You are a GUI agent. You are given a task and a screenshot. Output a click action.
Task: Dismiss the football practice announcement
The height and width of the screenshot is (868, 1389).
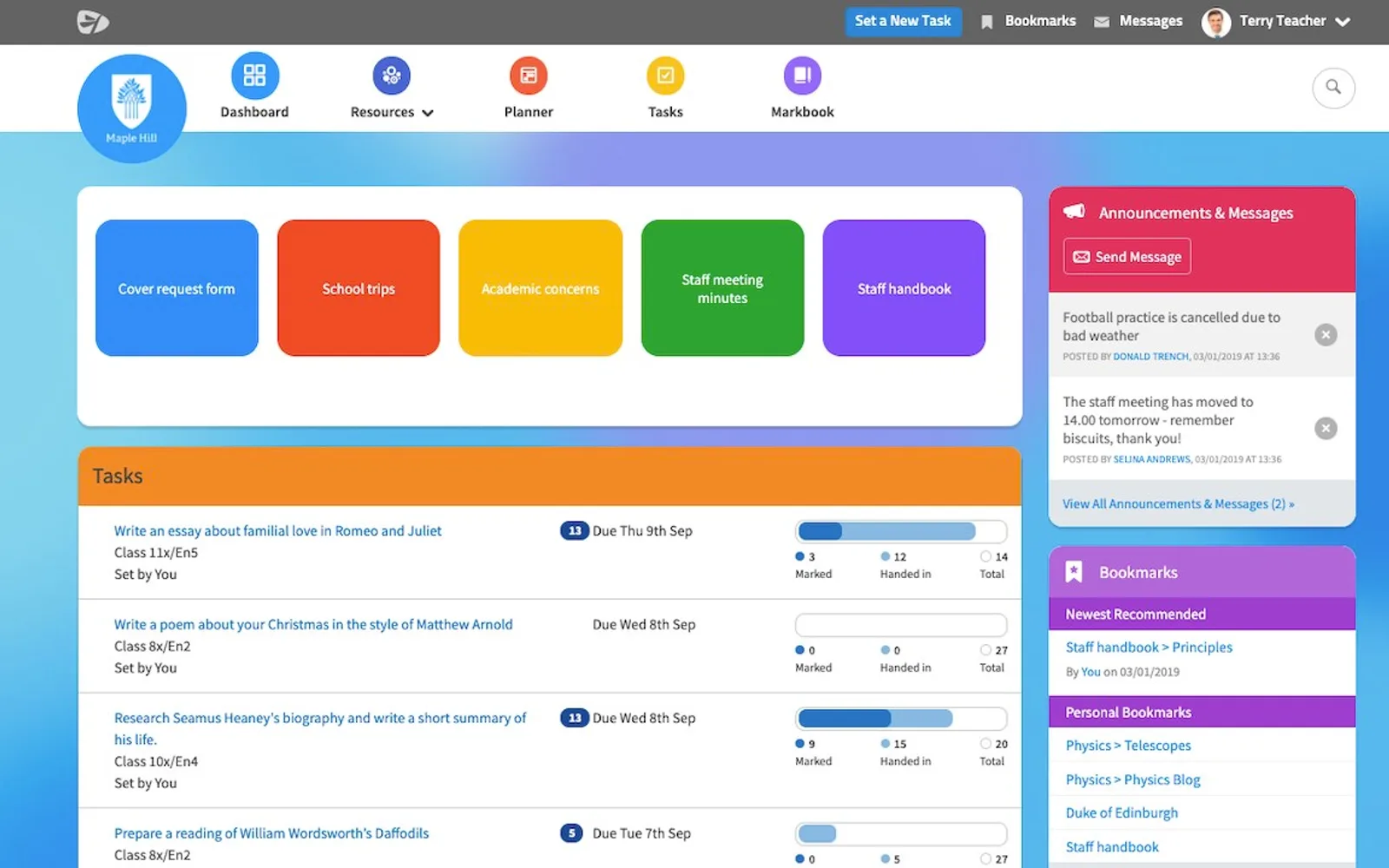[1326, 334]
